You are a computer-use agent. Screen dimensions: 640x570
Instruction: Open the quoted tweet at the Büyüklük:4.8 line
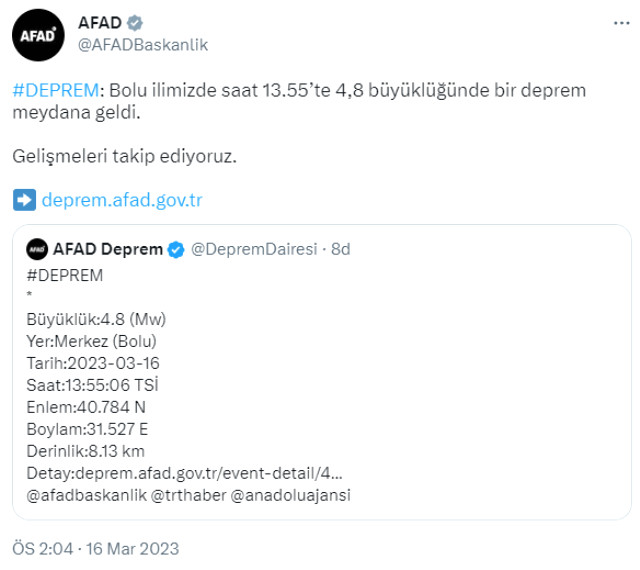[96, 319]
